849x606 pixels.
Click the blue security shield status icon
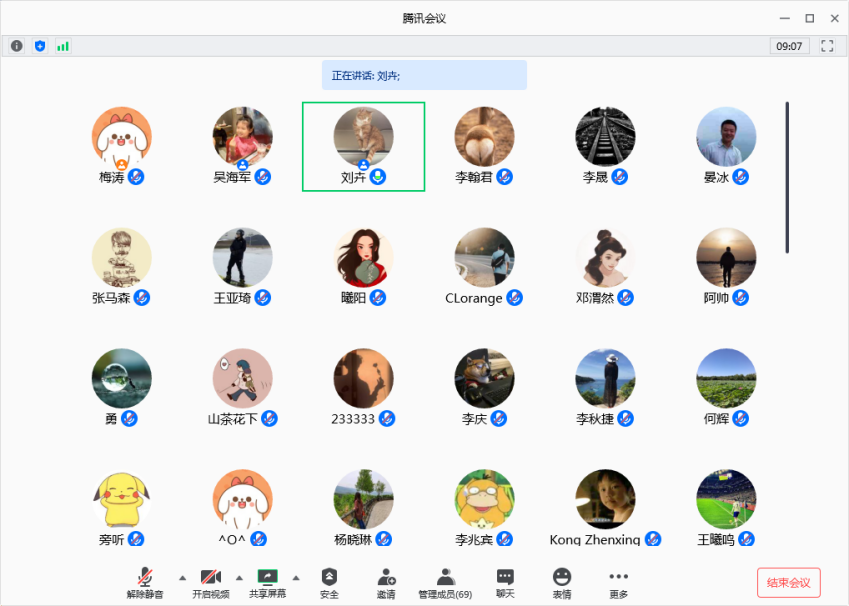[x=40, y=46]
